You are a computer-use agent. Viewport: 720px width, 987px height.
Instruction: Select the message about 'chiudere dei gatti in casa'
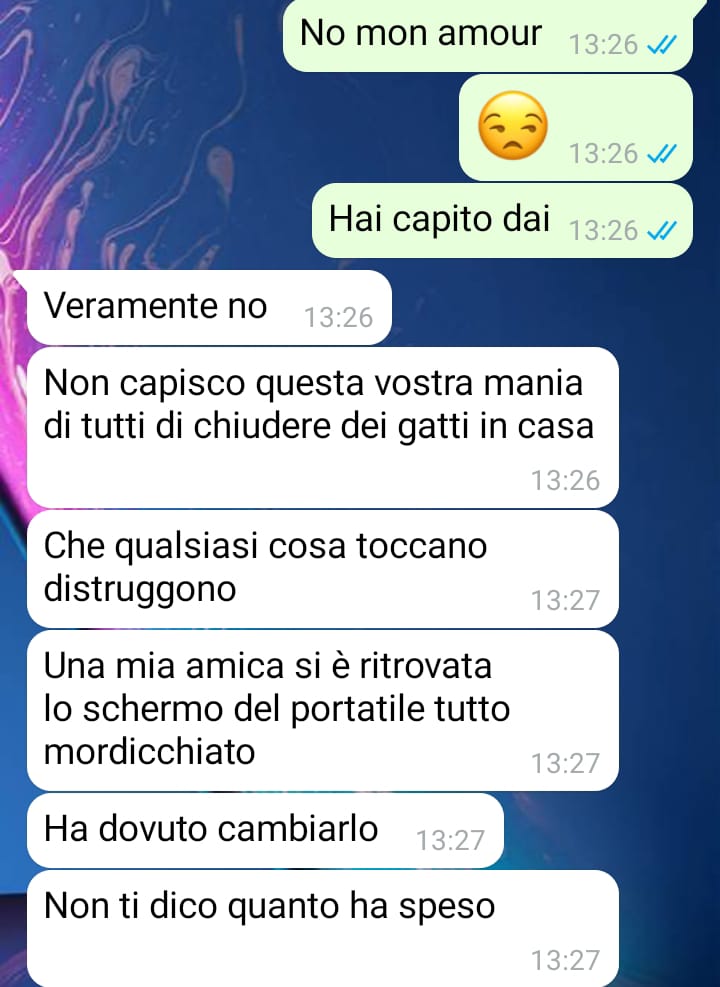[322, 427]
